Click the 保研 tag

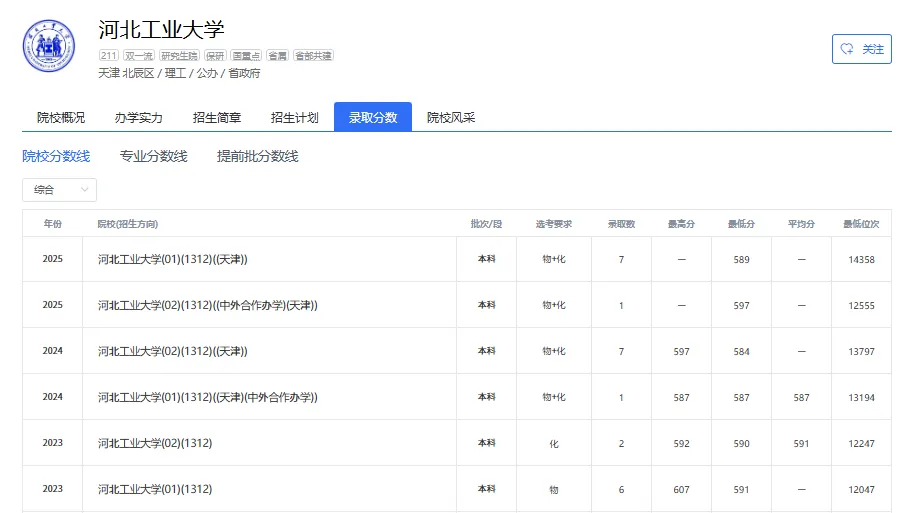pyautogui.click(x=215, y=56)
